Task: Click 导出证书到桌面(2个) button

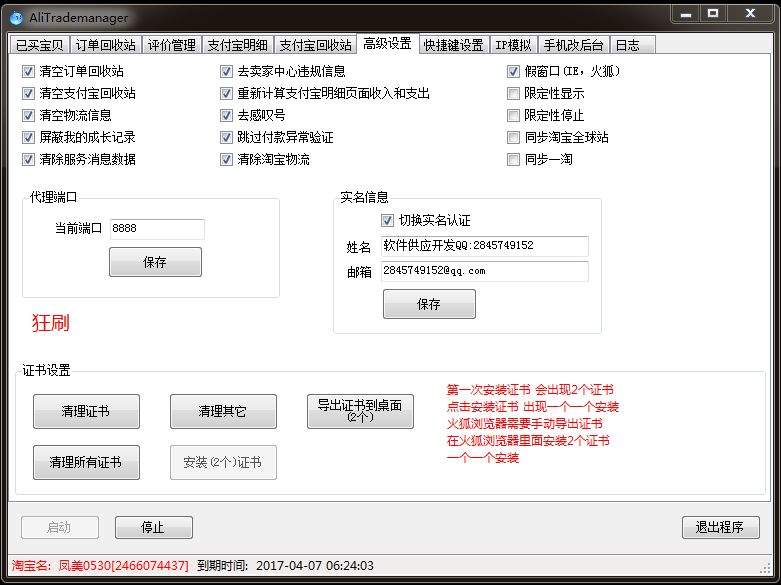Action: (x=360, y=411)
